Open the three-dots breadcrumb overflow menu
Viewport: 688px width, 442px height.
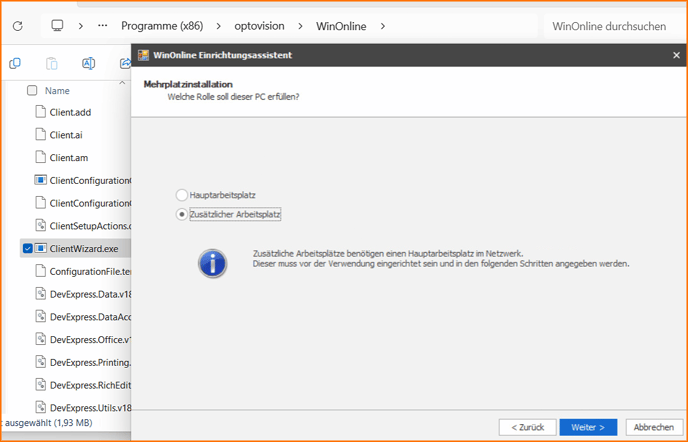tap(103, 25)
